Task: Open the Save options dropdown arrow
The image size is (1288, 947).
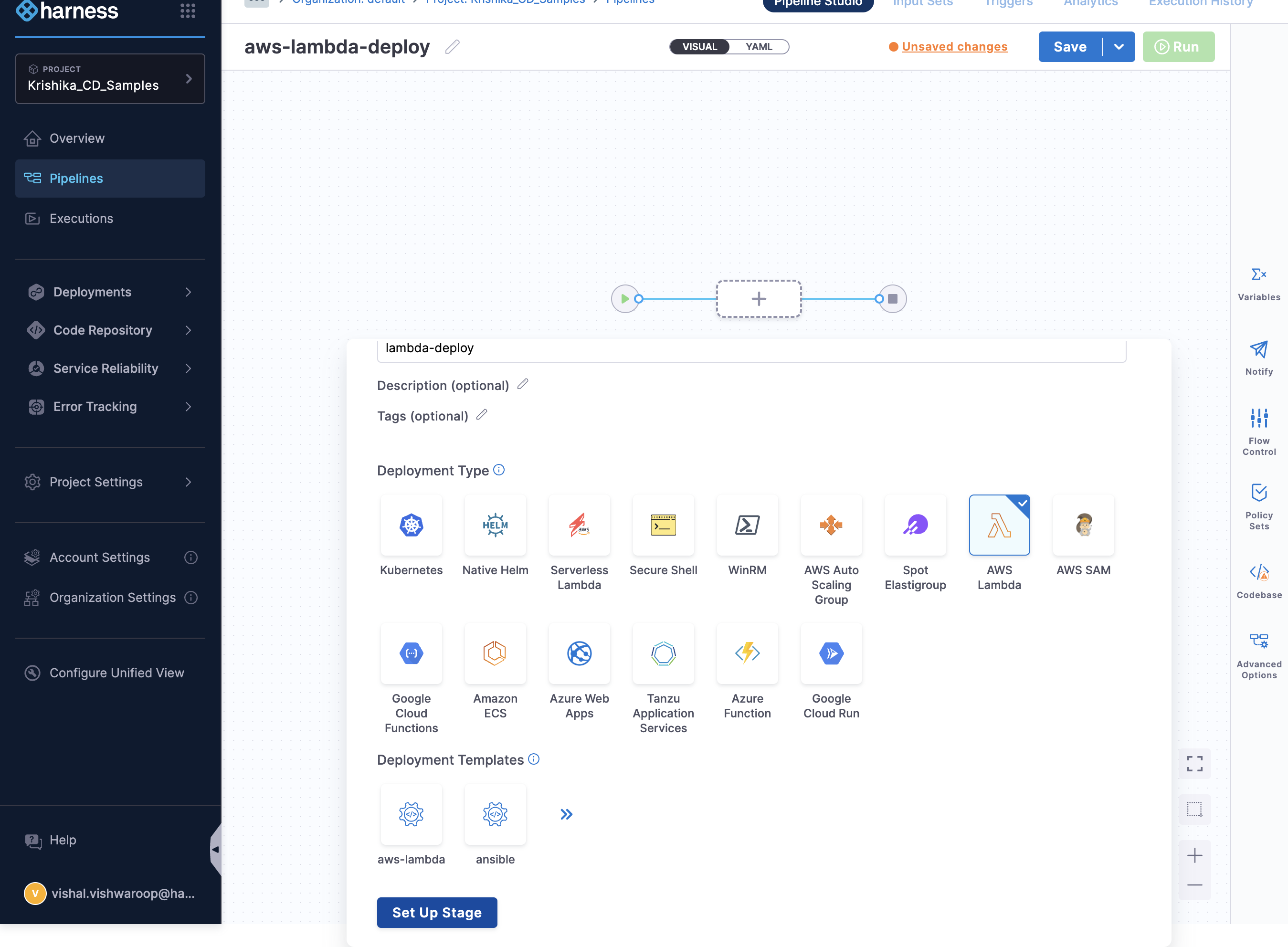Action: coord(1119,46)
